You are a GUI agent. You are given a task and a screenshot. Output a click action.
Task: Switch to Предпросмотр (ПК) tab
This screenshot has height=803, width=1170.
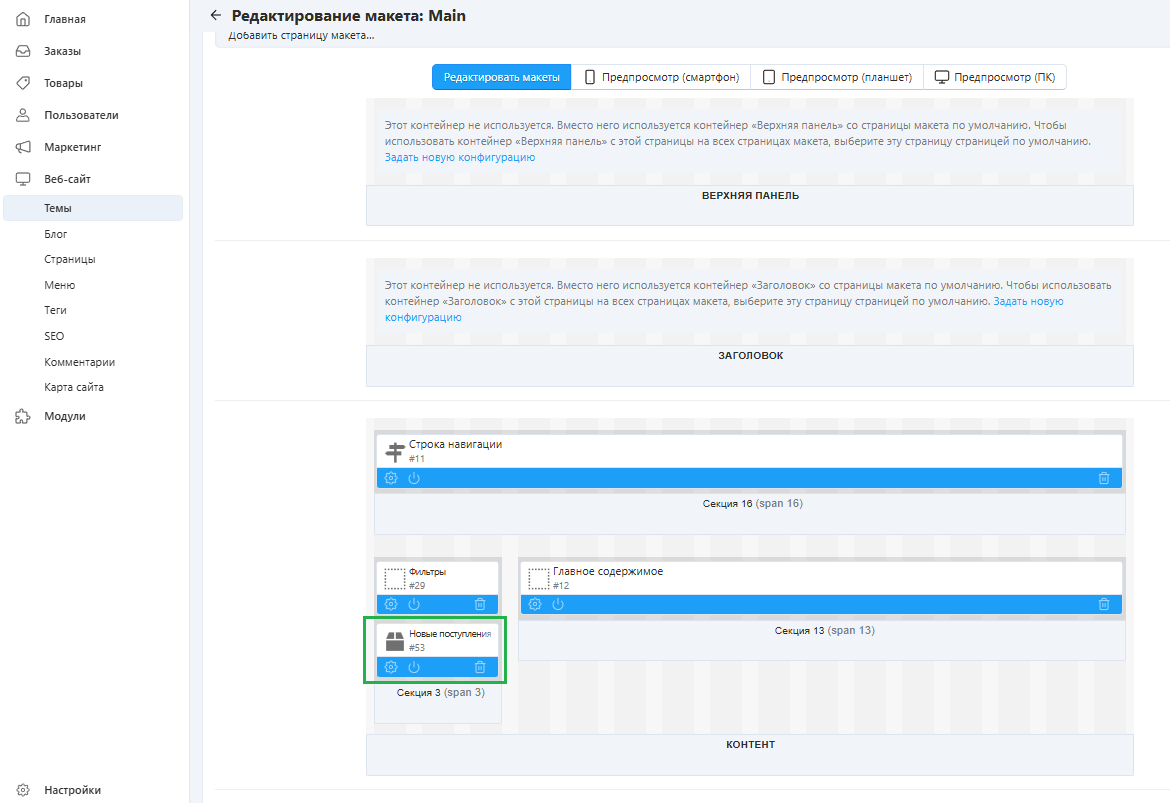tap(995, 78)
